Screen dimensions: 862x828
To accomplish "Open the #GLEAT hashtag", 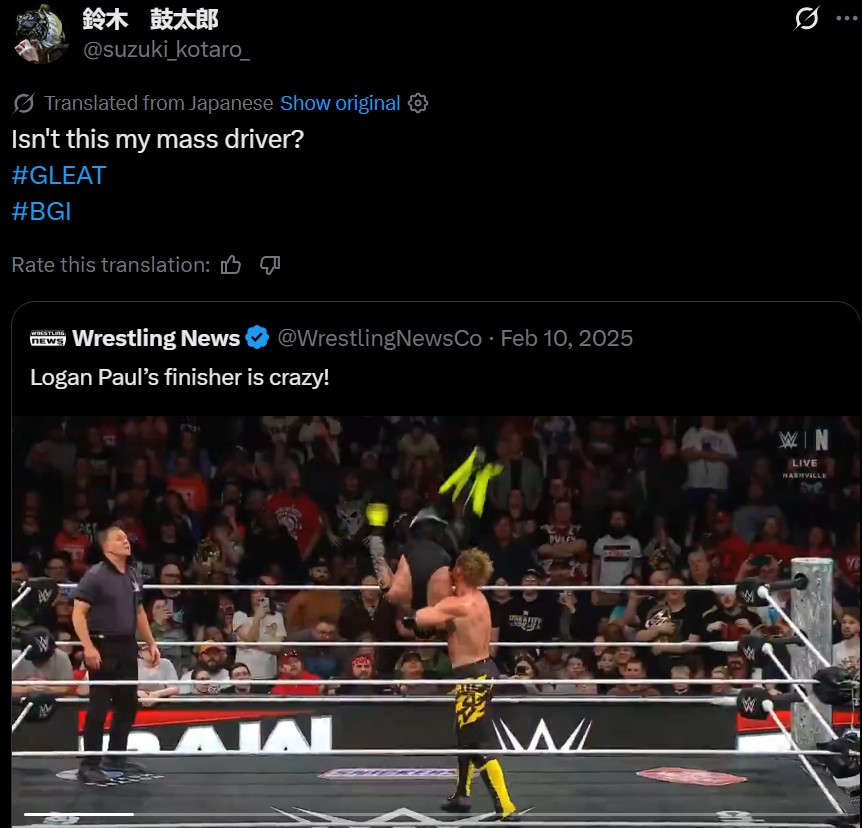I will 59,175.
